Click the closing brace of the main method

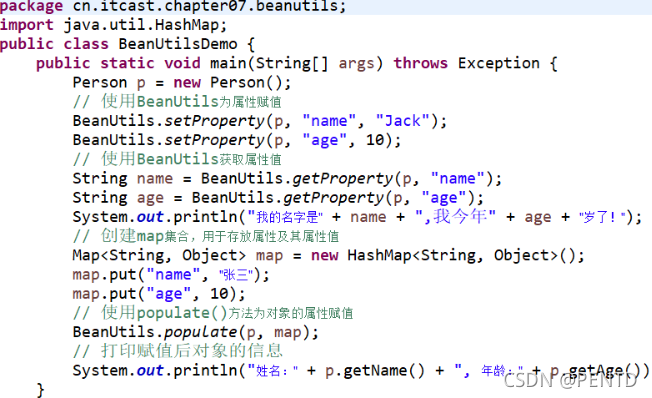click(x=40, y=390)
